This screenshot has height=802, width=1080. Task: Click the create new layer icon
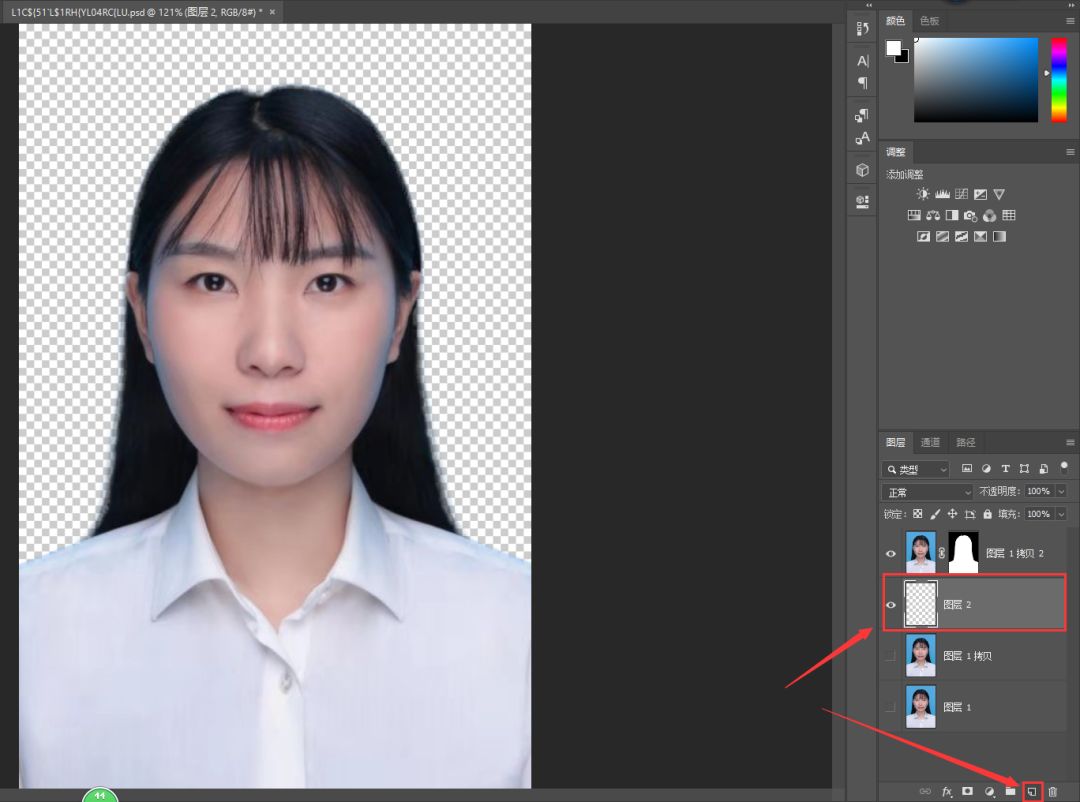click(1032, 791)
